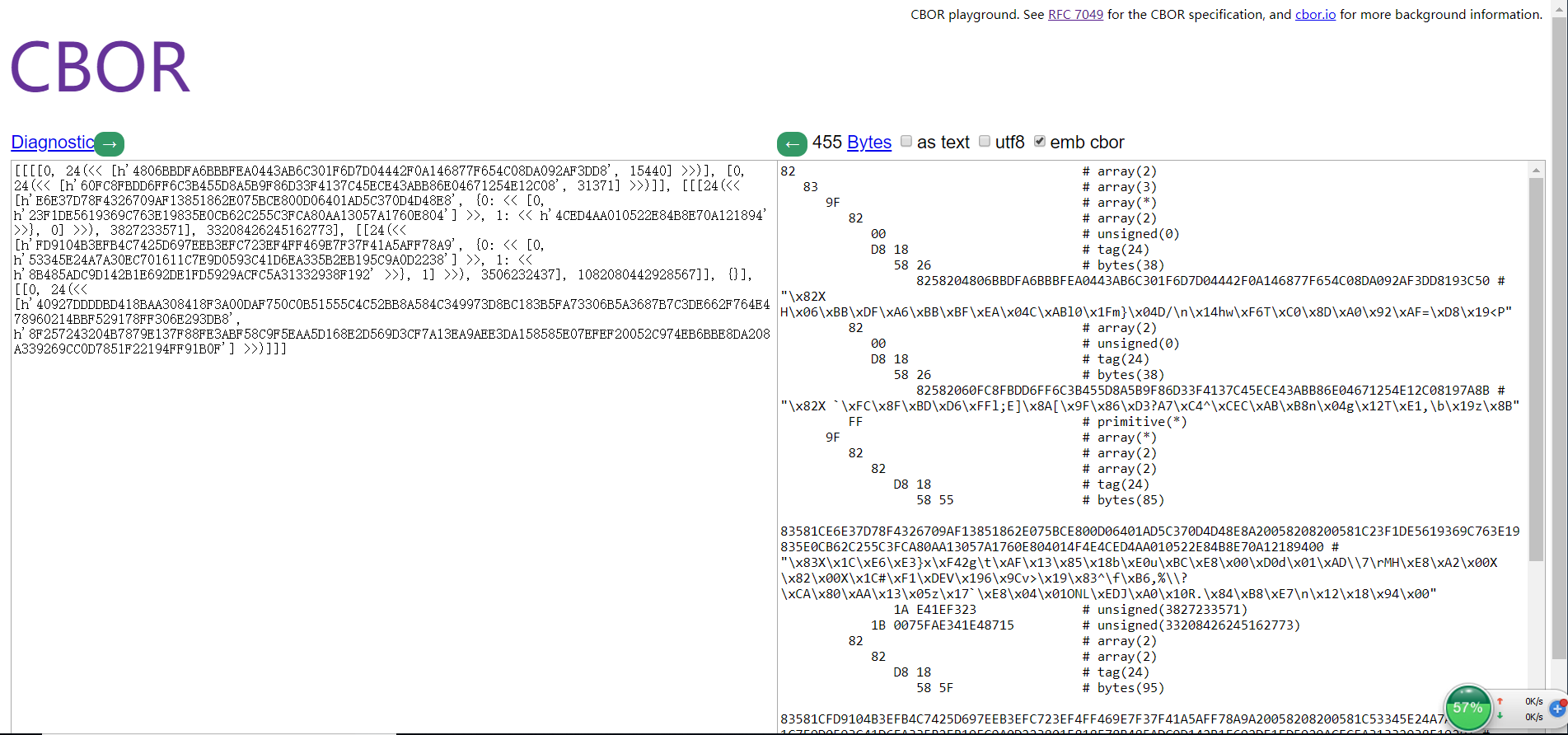The width and height of the screenshot is (1568, 735).
Task: Open the RFC 7049 specification link
Action: (1075, 15)
